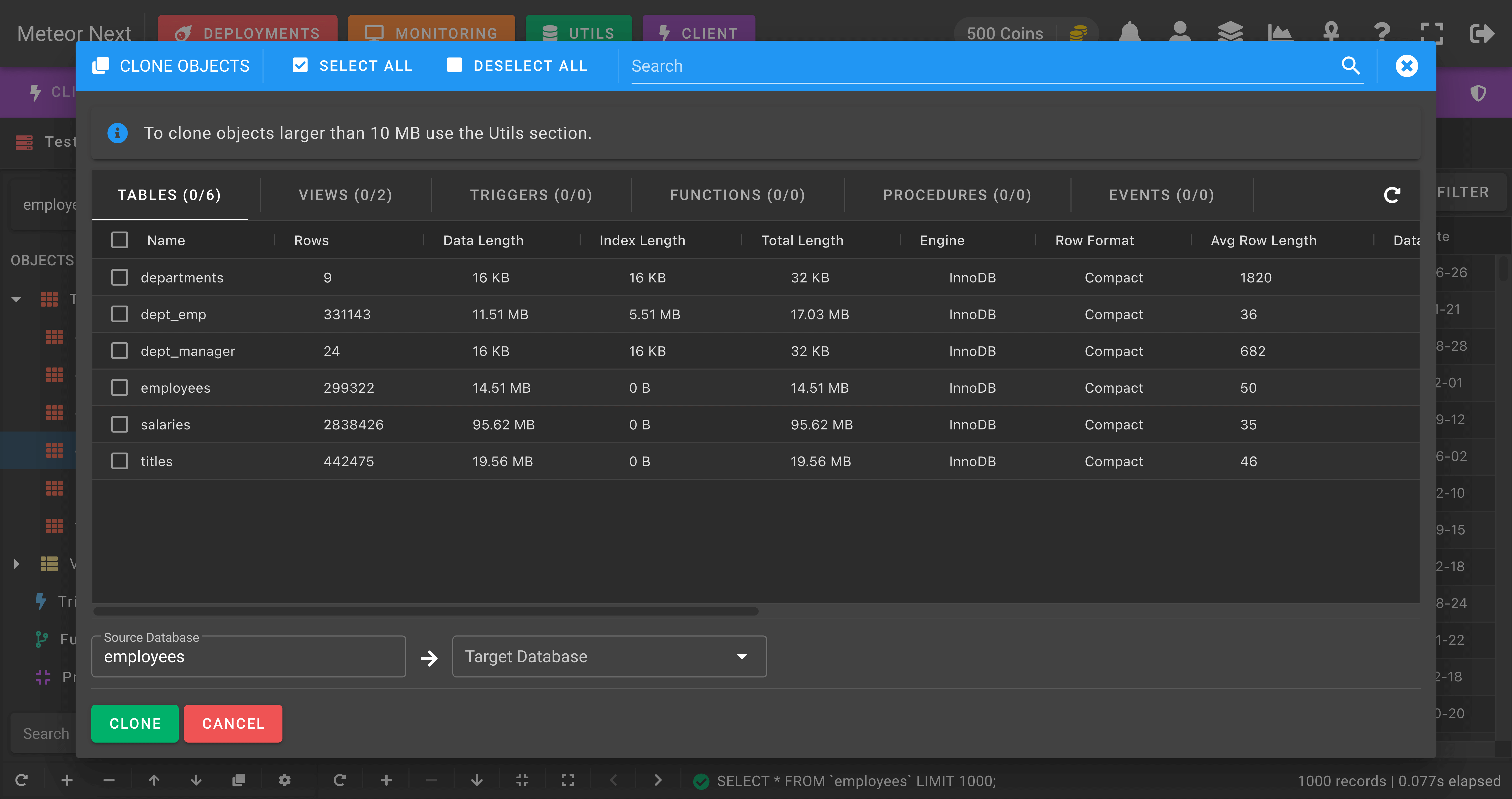
Task: Switch to the TRIGGERS (0/0) tab
Action: coord(531,195)
